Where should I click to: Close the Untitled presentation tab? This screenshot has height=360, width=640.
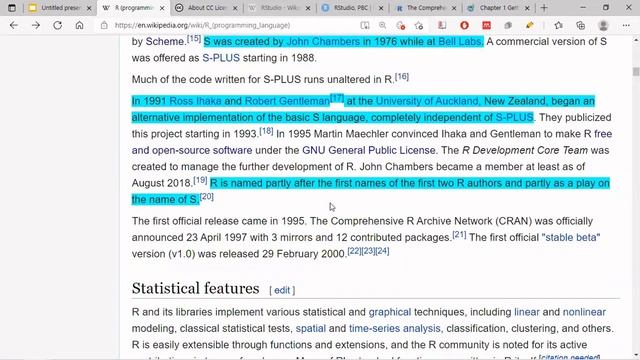point(89,8)
